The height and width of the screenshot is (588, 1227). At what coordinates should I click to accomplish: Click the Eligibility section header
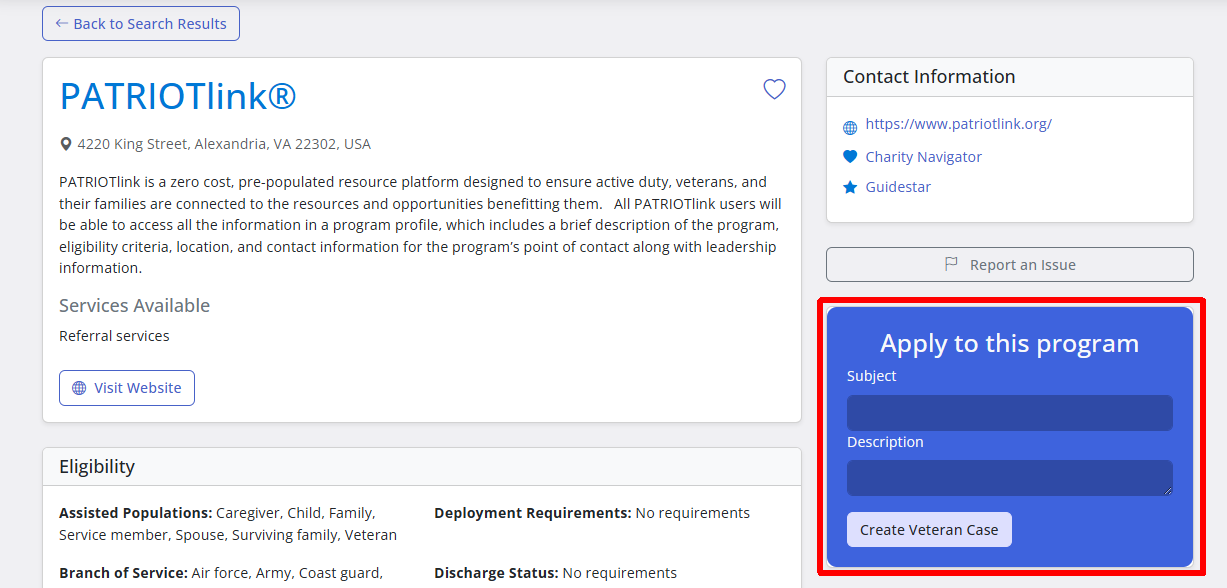(x=422, y=466)
